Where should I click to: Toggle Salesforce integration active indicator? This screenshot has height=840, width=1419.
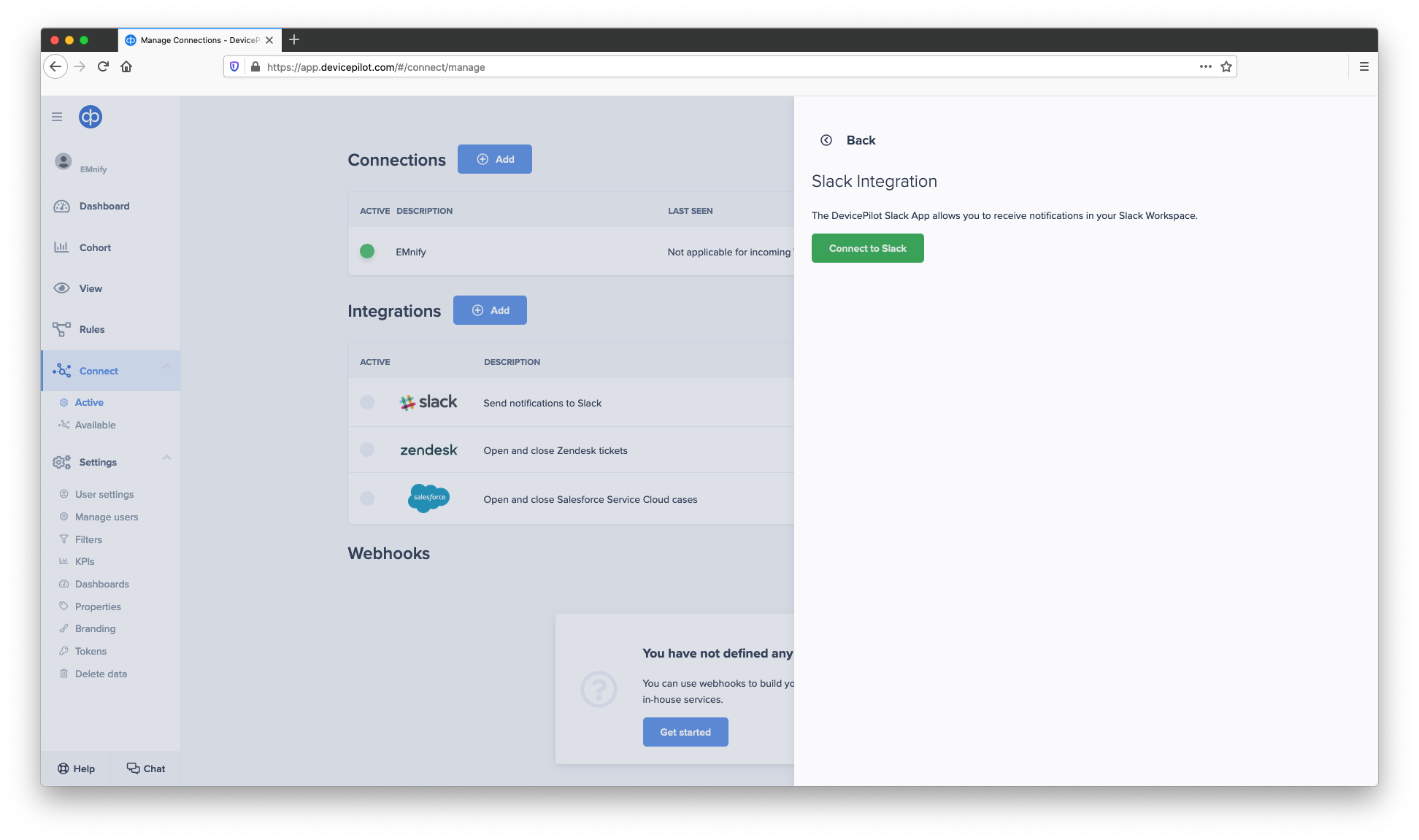point(367,498)
